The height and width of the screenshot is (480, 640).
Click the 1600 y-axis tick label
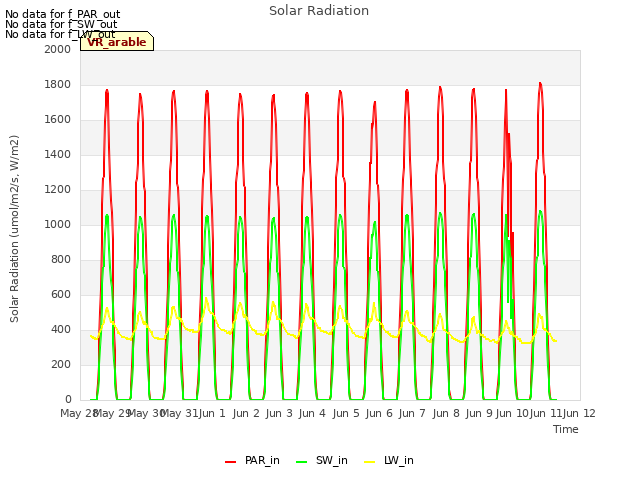(x=58, y=120)
